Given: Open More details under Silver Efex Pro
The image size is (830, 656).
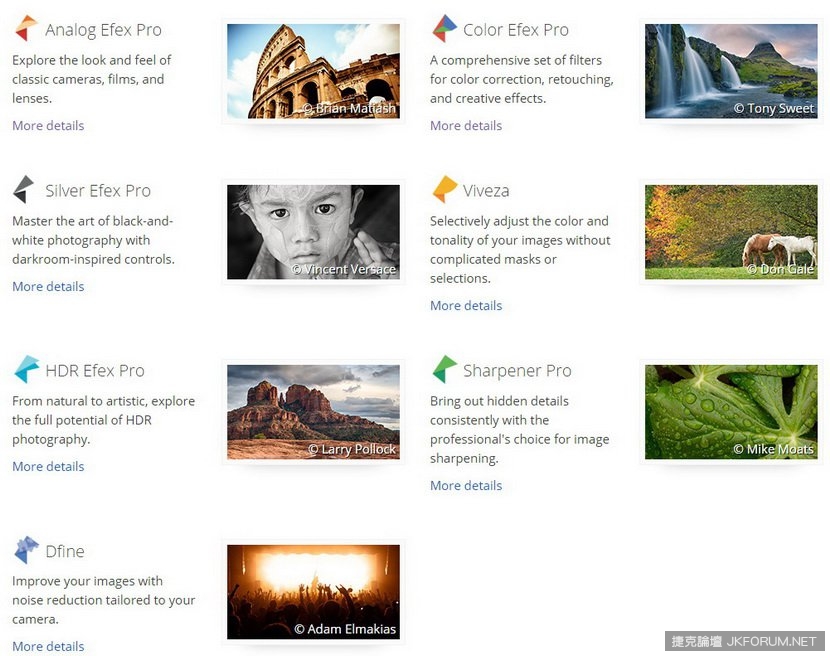Looking at the screenshot, I should pos(48,286).
